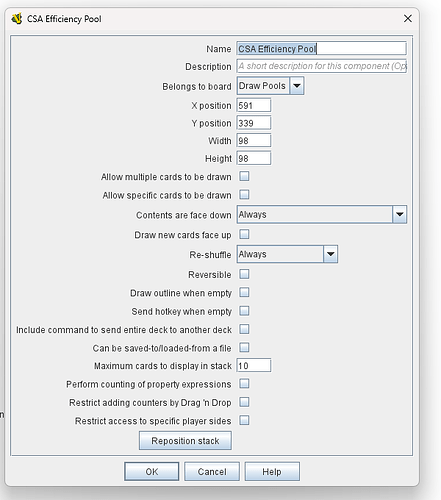Enable Send hotkey when empty
This screenshot has height=500, width=441.
pyautogui.click(x=244, y=311)
